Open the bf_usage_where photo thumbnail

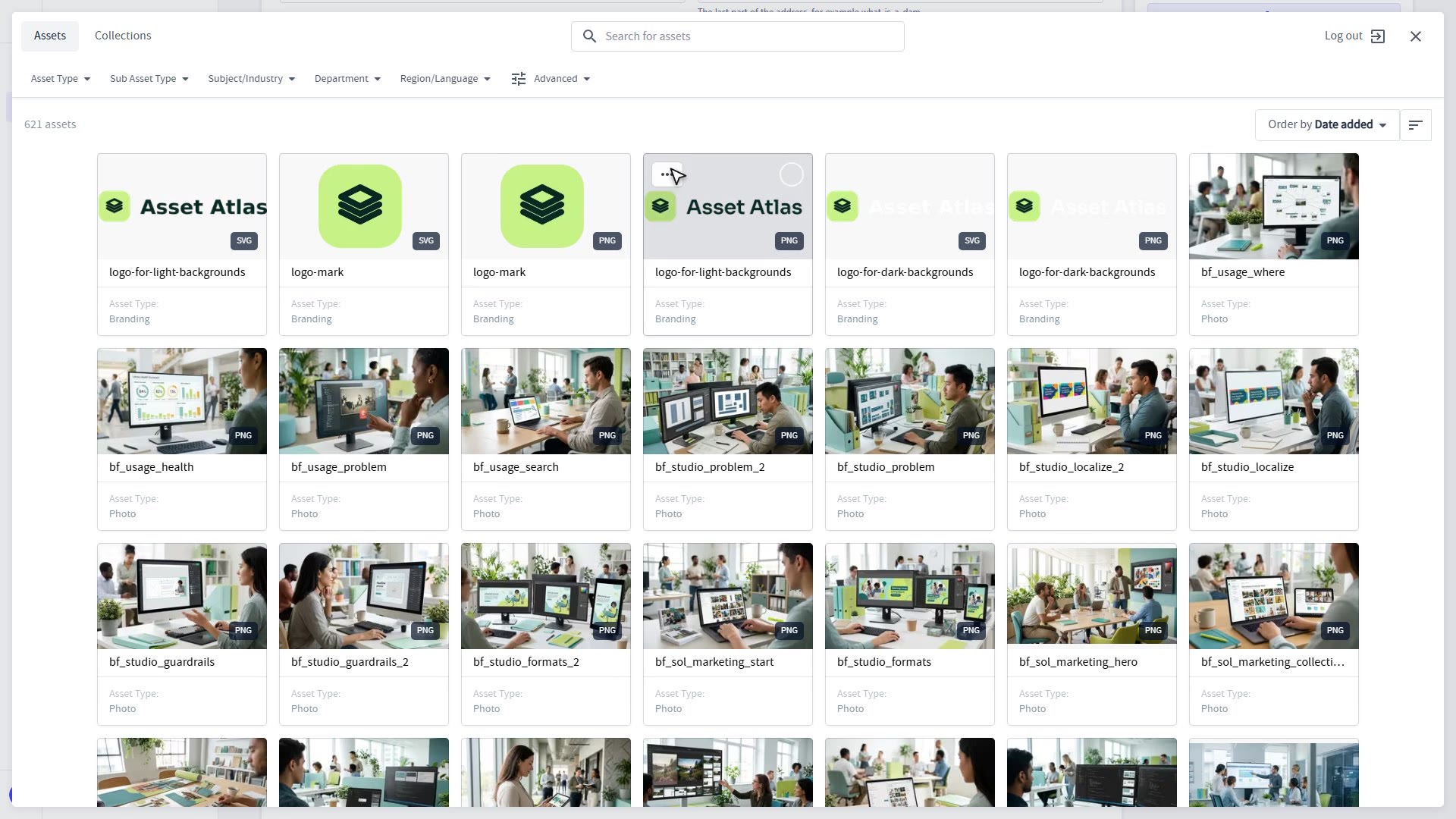click(x=1274, y=206)
